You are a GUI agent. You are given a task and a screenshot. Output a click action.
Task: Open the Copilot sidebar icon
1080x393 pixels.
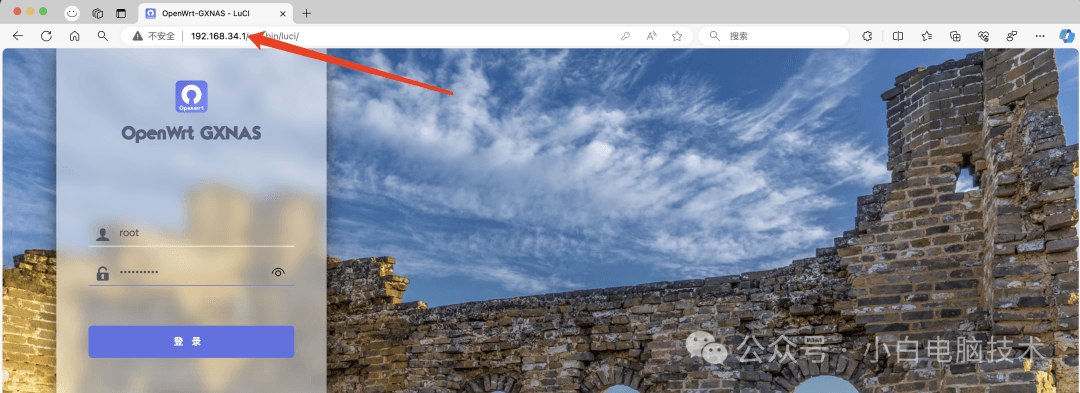pyautogui.click(x=1067, y=36)
